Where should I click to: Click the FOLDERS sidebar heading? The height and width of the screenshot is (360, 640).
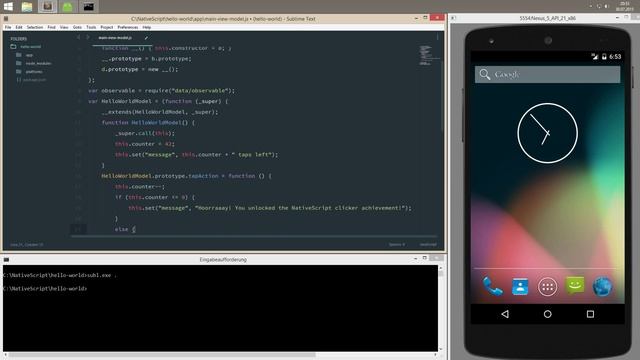[18, 39]
